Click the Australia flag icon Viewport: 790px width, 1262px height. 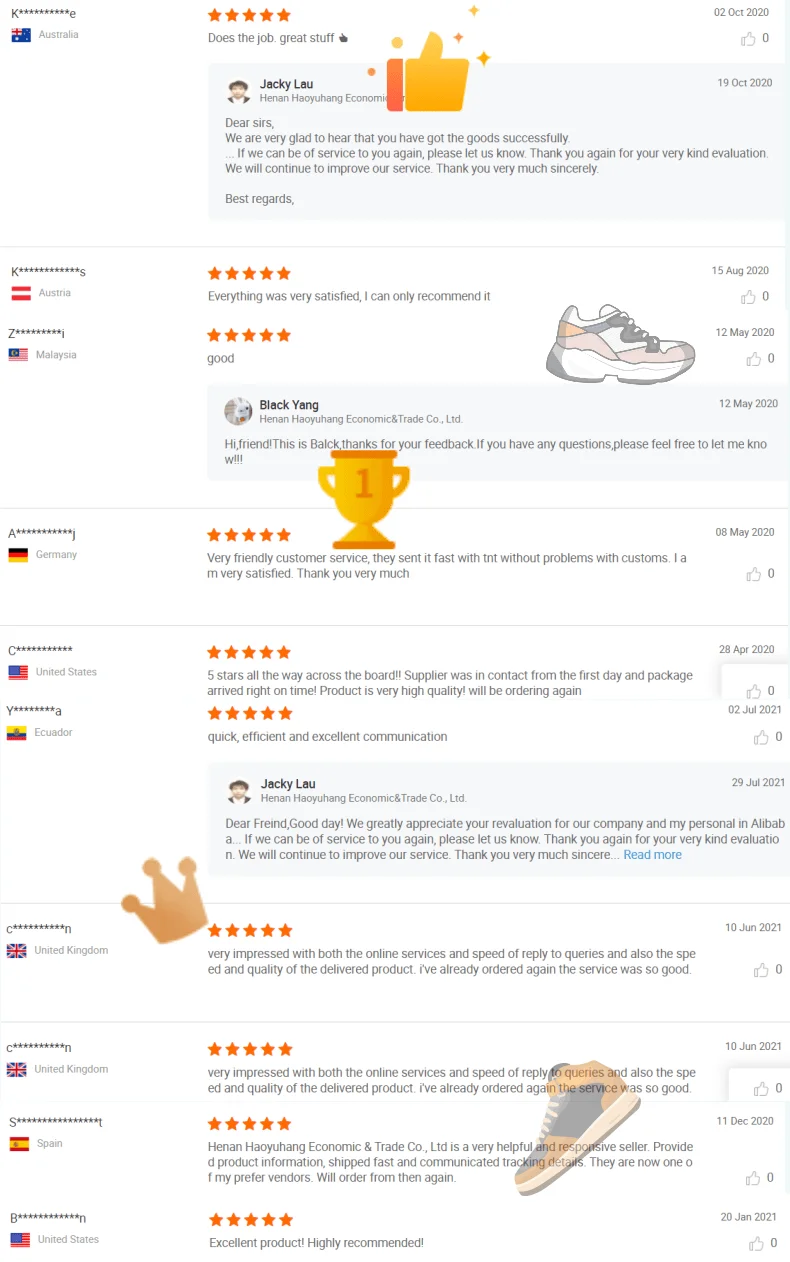point(21,35)
